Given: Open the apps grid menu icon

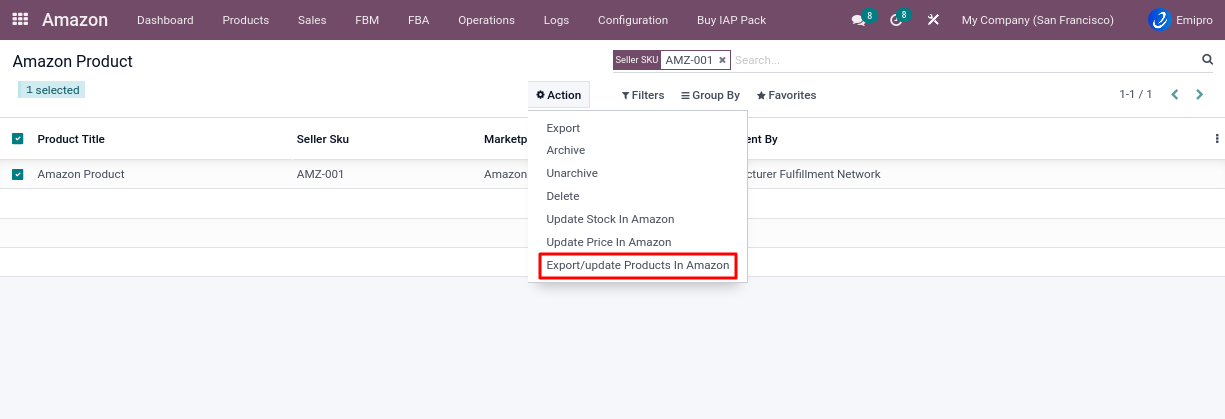Looking at the screenshot, I should 20,20.
